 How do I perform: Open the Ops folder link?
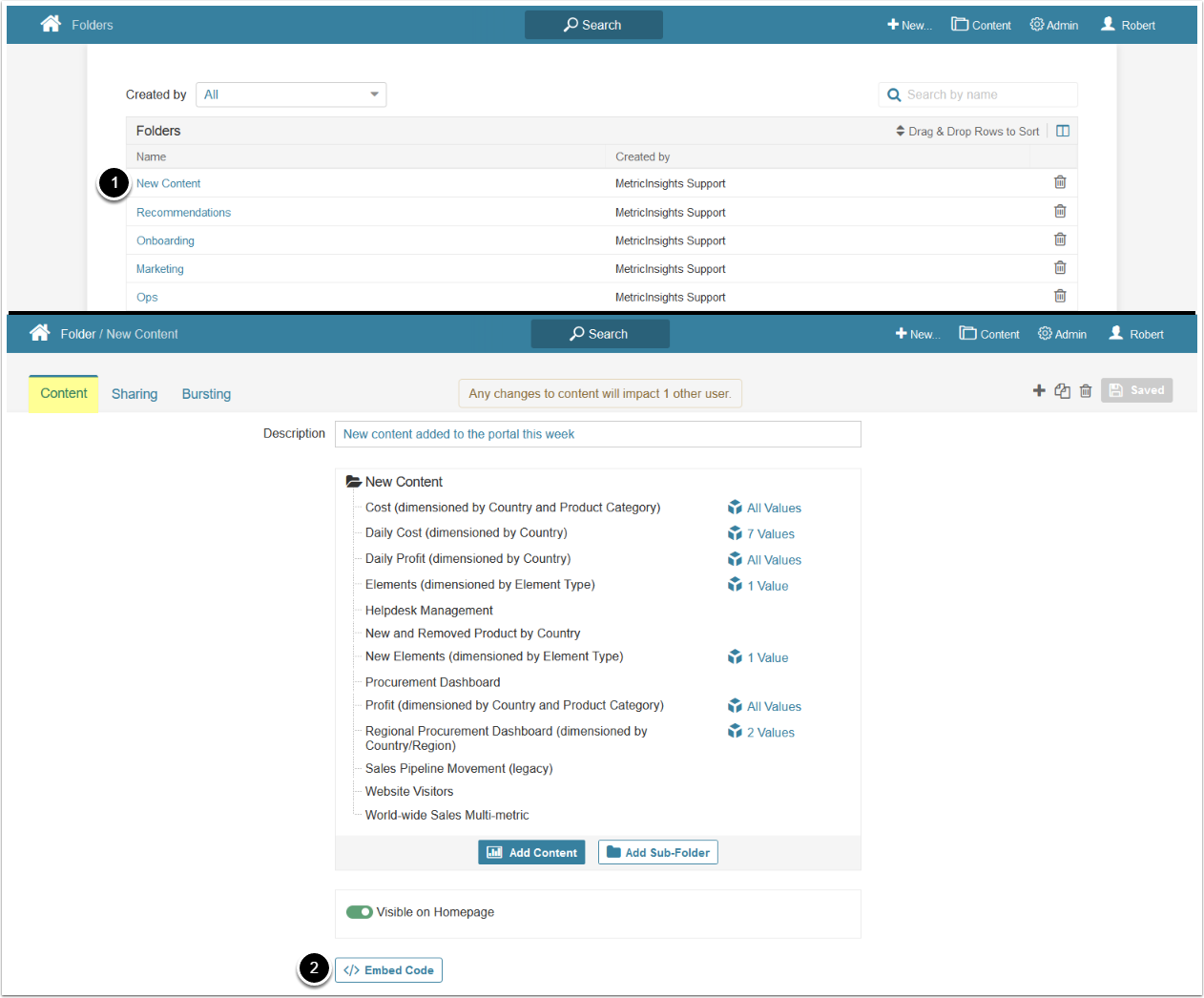(147, 297)
